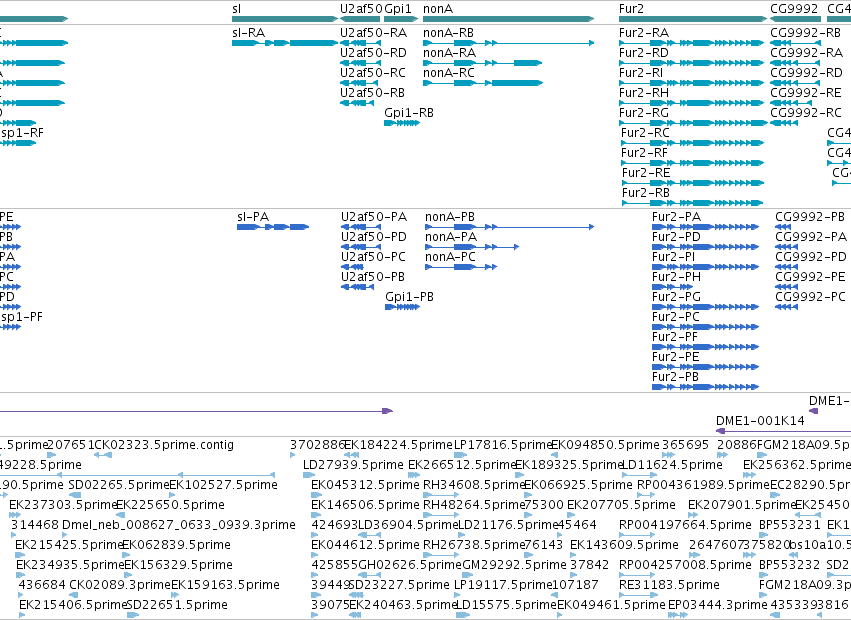Open the Fur2-PD protein label
The image size is (851, 620).
(676, 237)
